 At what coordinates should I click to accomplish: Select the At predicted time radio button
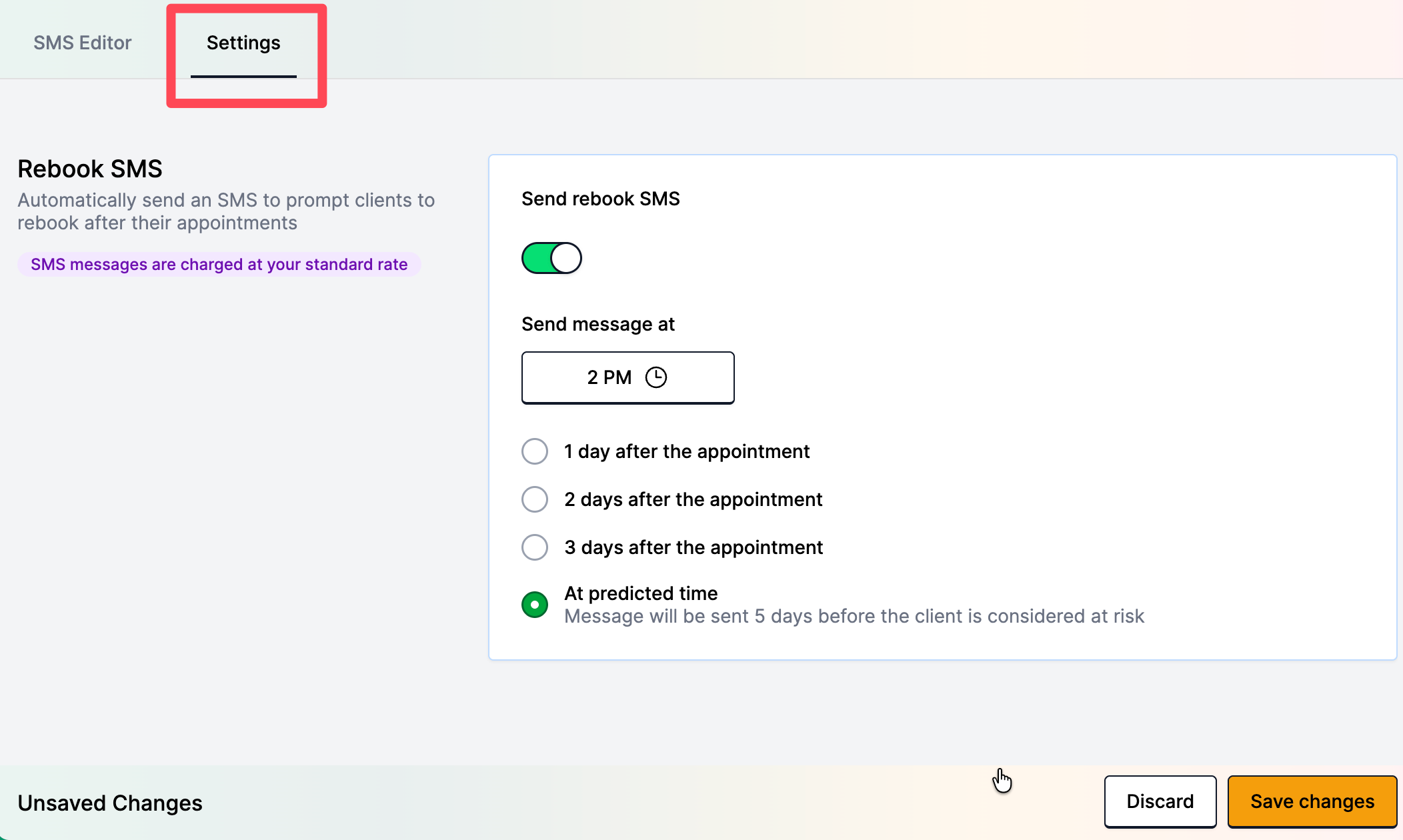coord(535,605)
